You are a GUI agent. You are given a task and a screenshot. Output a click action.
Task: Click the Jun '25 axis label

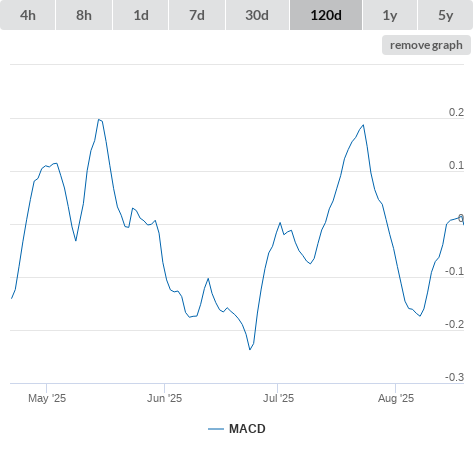point(164,398)
